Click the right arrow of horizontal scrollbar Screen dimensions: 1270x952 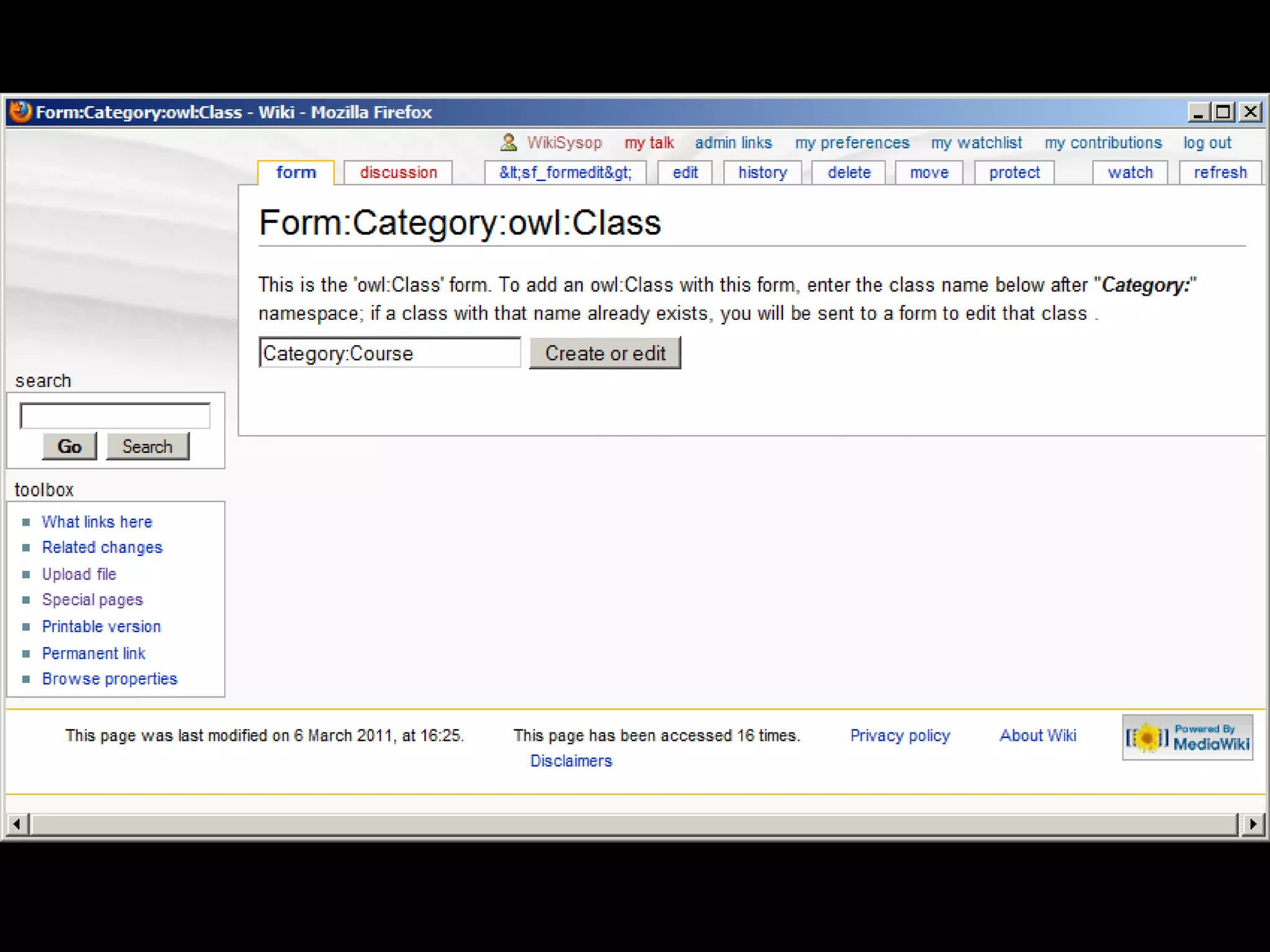click(x=1253, y=824)
